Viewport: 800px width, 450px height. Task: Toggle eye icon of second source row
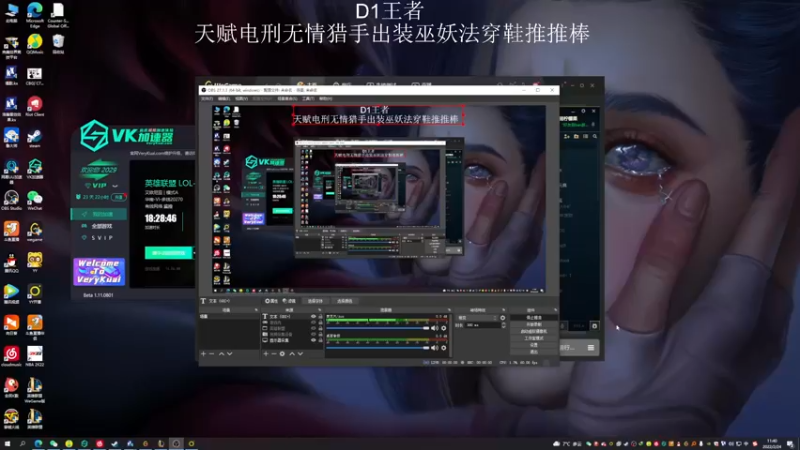pos(313,322)
